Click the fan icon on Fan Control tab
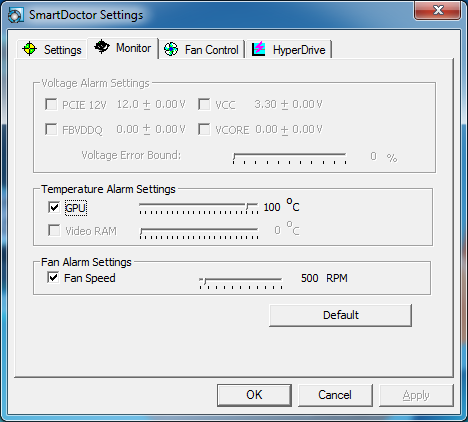The height and width of the screenshot is (422, 468). (171, 49)
